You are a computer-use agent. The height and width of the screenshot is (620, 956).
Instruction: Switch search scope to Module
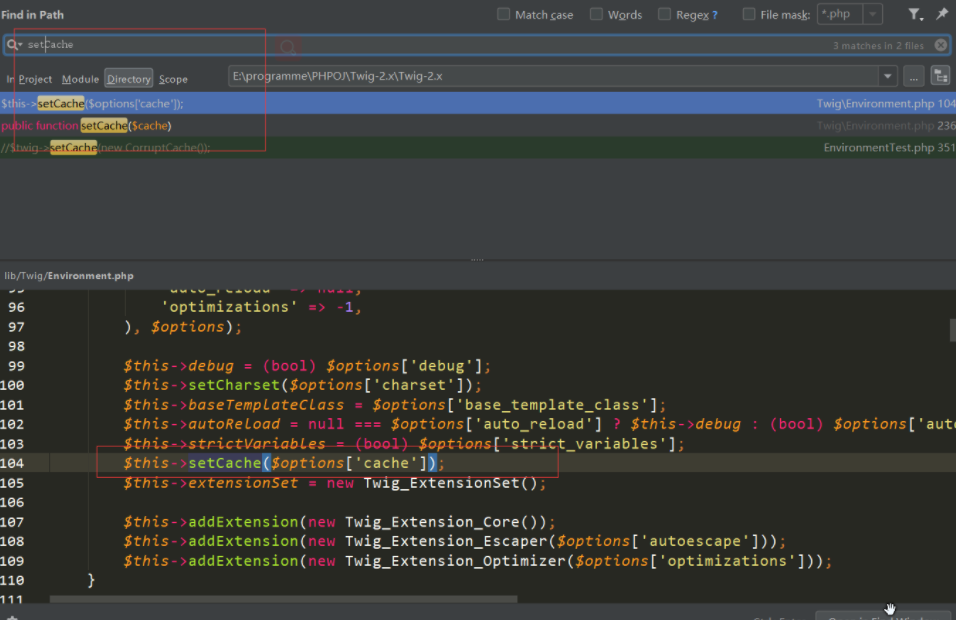(80, 79)
